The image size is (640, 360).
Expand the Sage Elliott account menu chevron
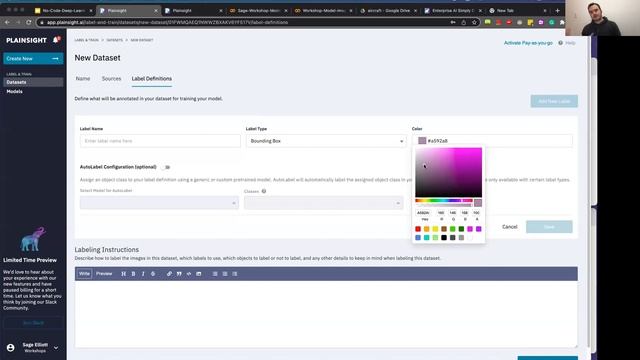(56, 348)
